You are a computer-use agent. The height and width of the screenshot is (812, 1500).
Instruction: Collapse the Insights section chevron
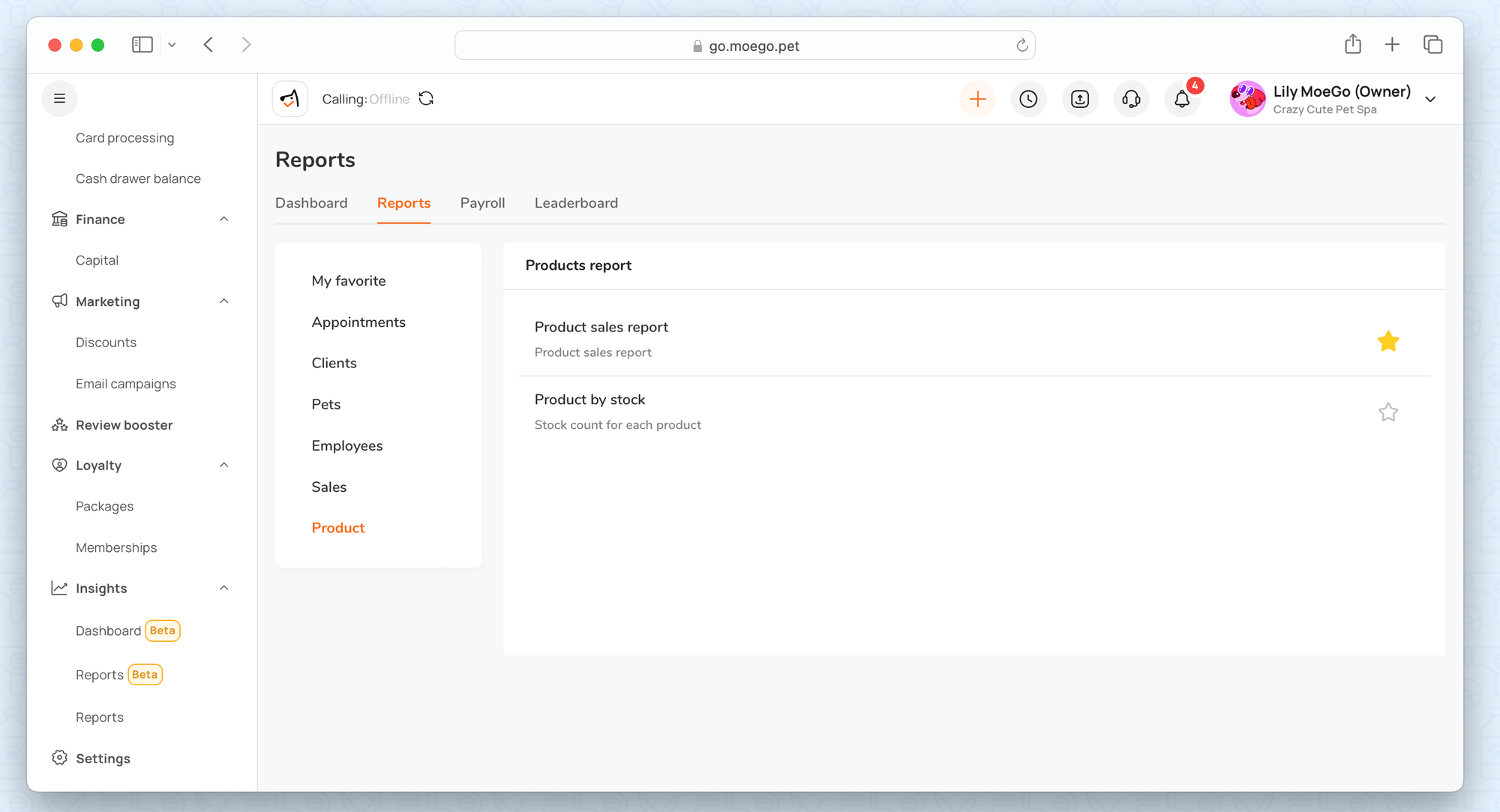[223, 589]
